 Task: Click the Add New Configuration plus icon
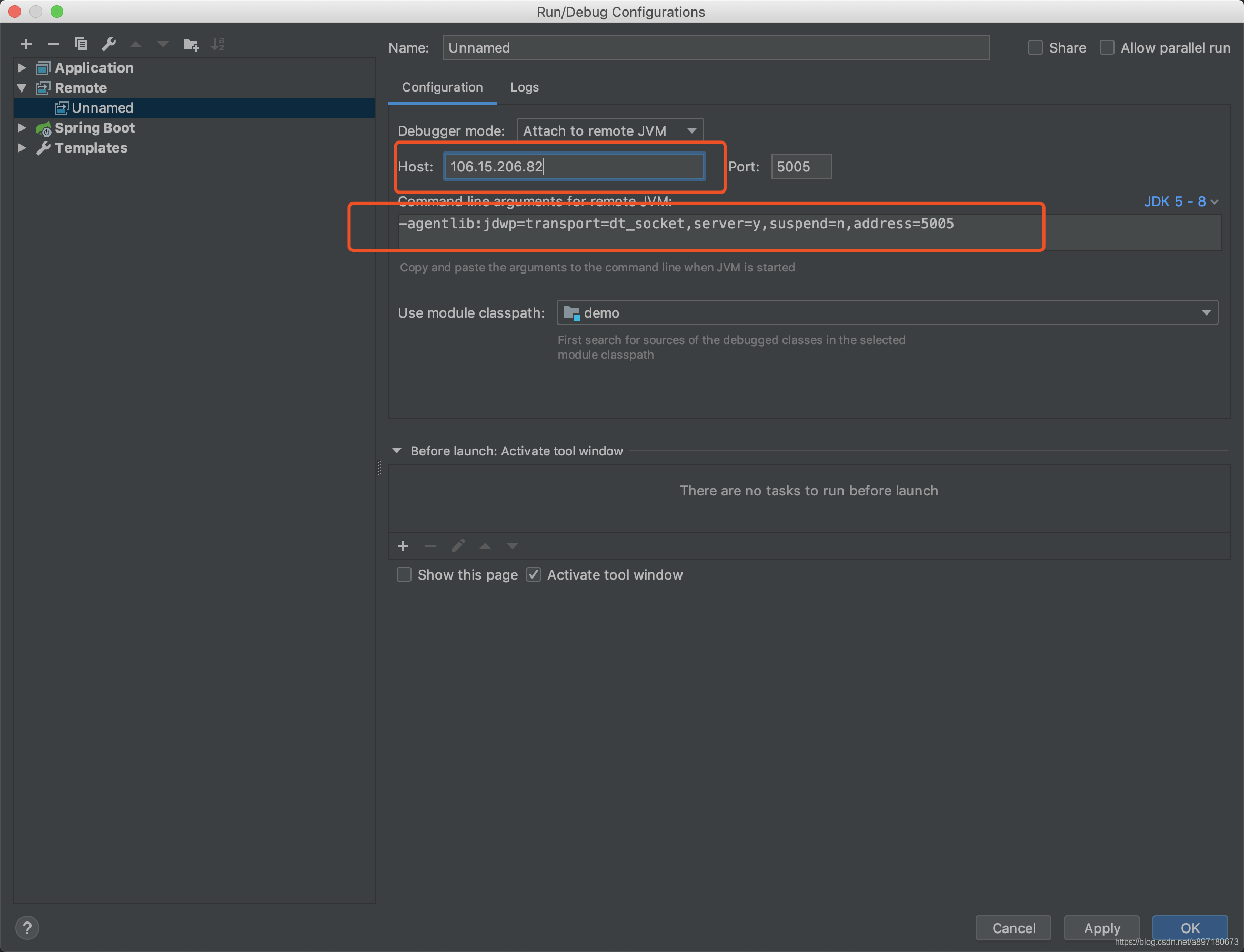point(26,44)
